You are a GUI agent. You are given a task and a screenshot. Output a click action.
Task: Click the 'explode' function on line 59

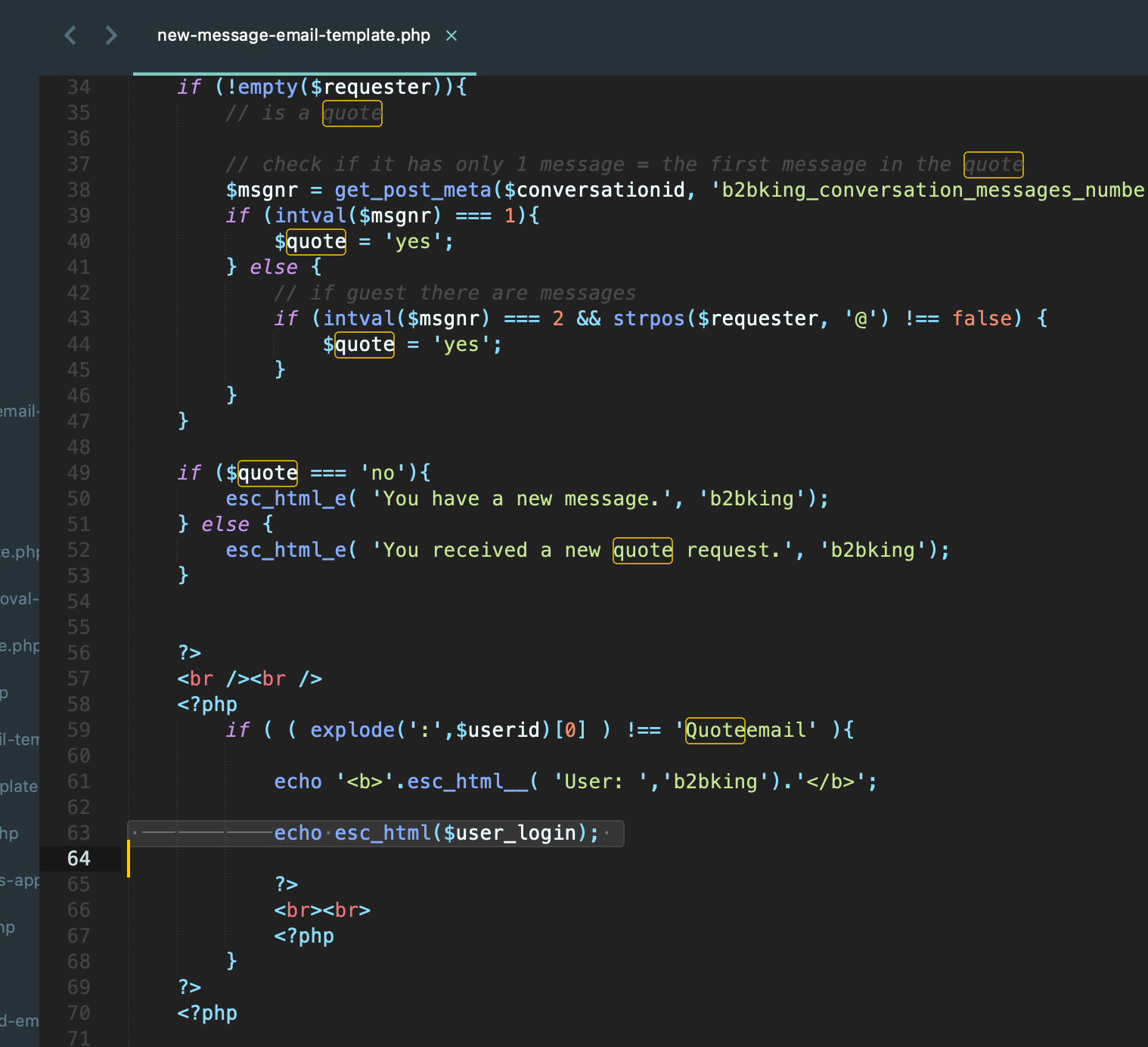pos(352,730)
